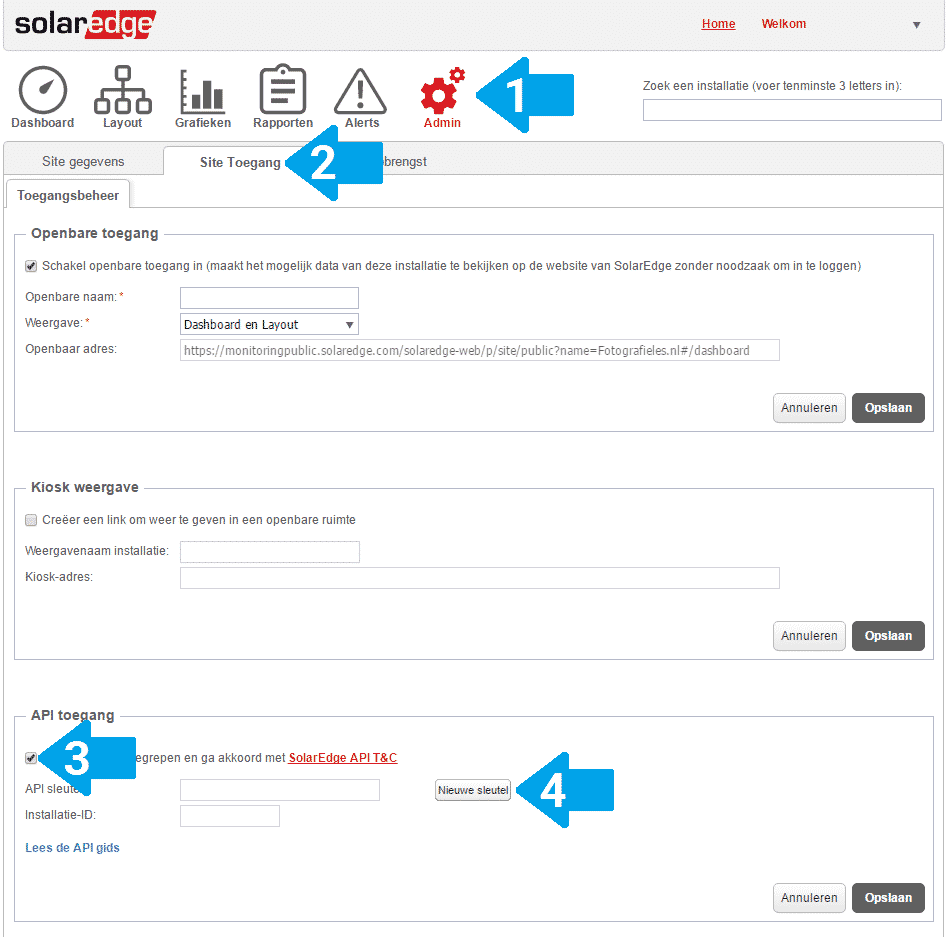Click the Kiosk weergave section heading

click(x=84, y=487)
